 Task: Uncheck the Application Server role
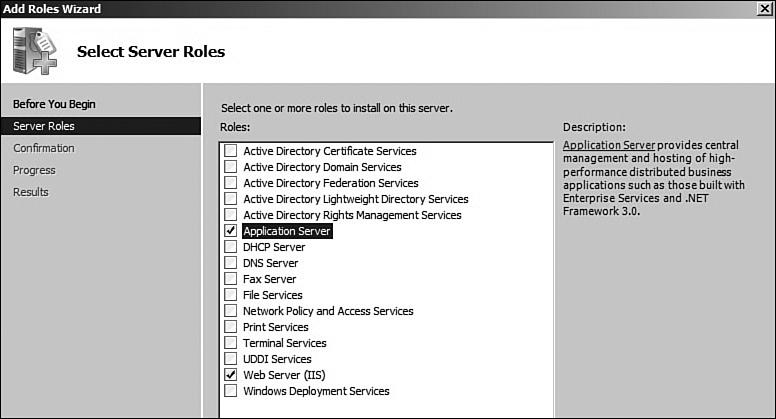tap(230, 231)
